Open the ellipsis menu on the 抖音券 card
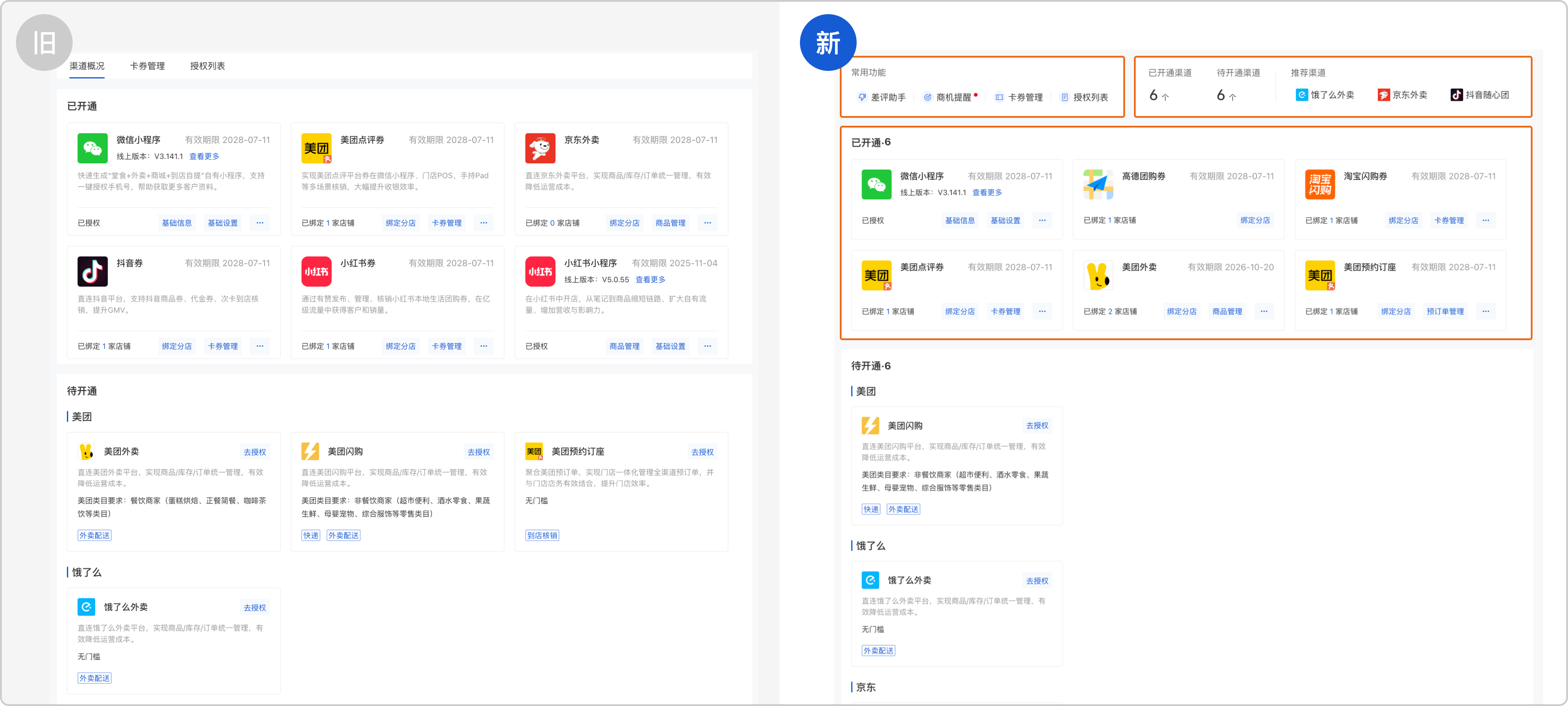1568x706 pixels. (x=260, y=346)
